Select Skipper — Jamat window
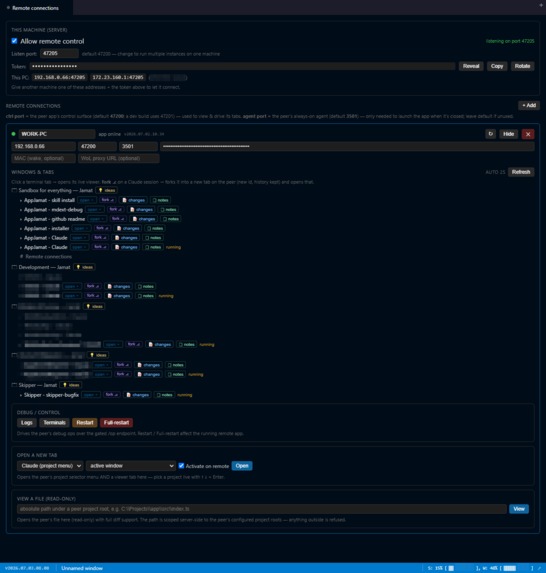This screenshot has width=546, height=573. pos(38,385)
